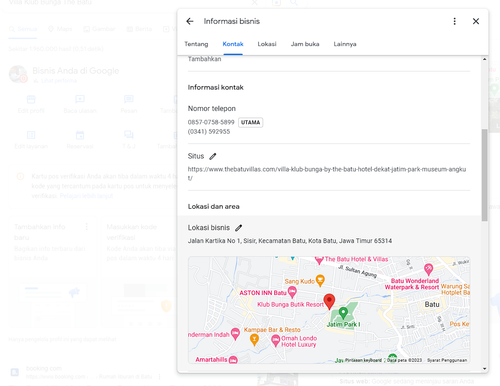Open Lihat performa link in background
Image resolution: width=500 pixels, height=386 pixels.
59,81
